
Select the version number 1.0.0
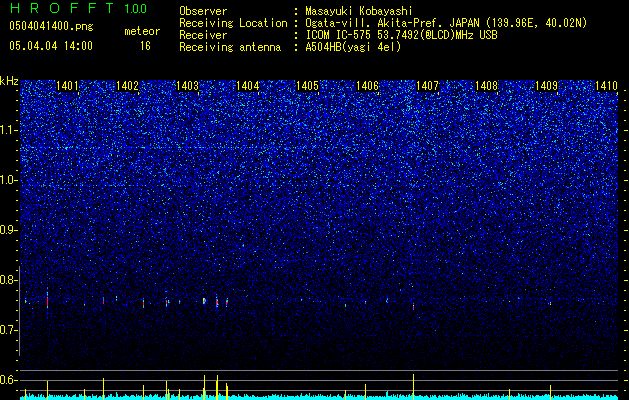tap(136, 8)
